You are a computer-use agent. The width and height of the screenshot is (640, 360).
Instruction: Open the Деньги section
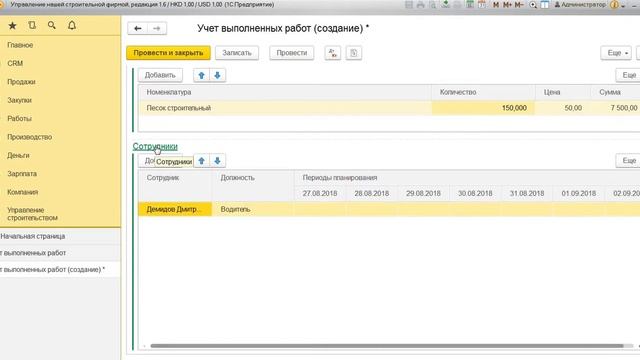pos(18,155)
